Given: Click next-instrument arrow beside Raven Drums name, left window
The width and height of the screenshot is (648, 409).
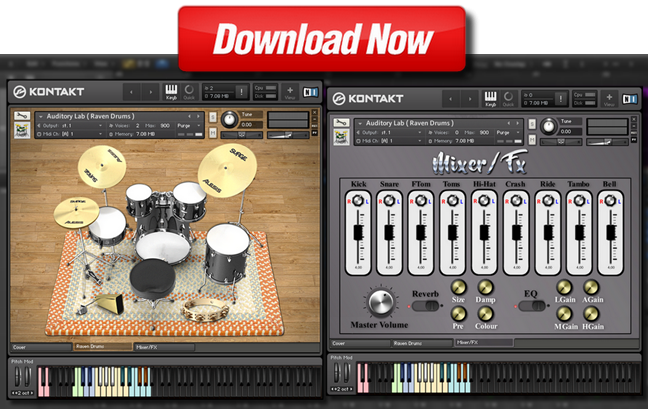Looking at the screenshot, I should 199,117.
